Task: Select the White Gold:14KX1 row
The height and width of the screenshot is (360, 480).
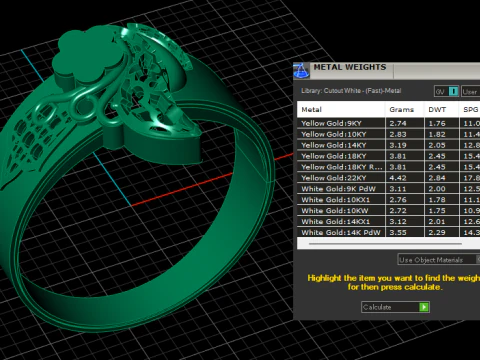Action: point(388,222)
